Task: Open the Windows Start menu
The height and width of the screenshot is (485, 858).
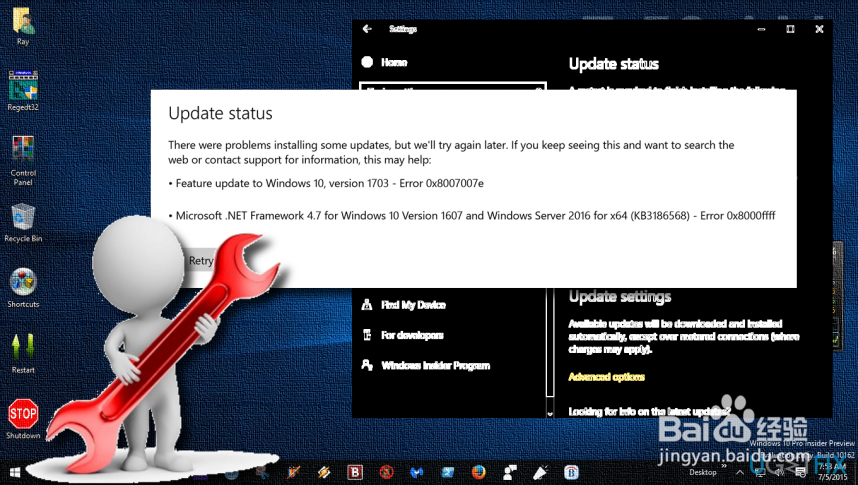Action: (15, 472)
